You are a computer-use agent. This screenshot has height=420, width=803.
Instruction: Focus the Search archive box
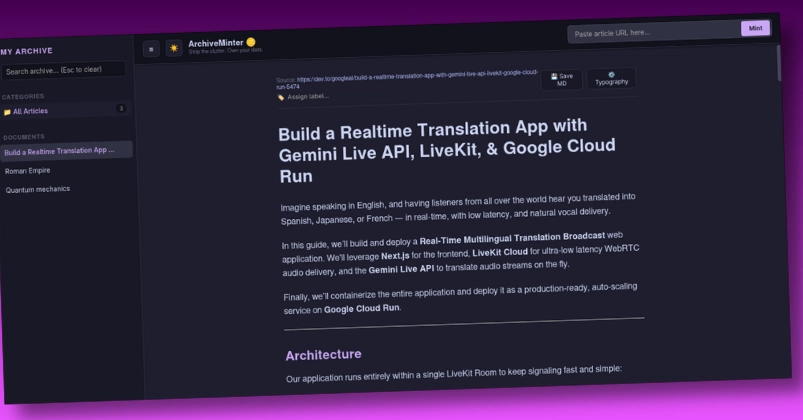[64, 70]
